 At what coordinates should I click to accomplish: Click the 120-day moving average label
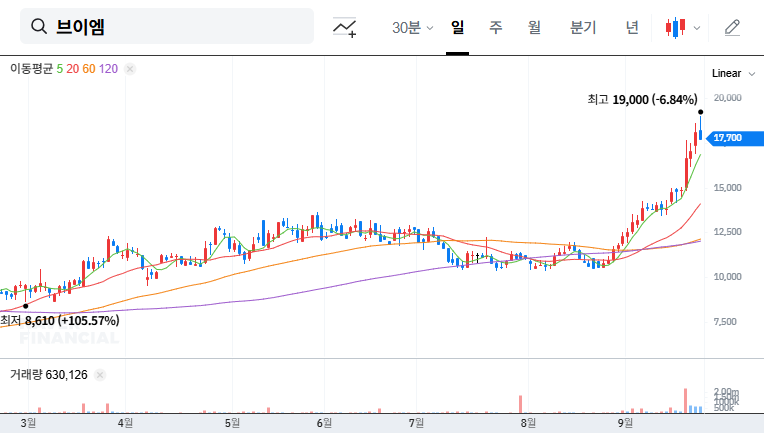point(109,69)
